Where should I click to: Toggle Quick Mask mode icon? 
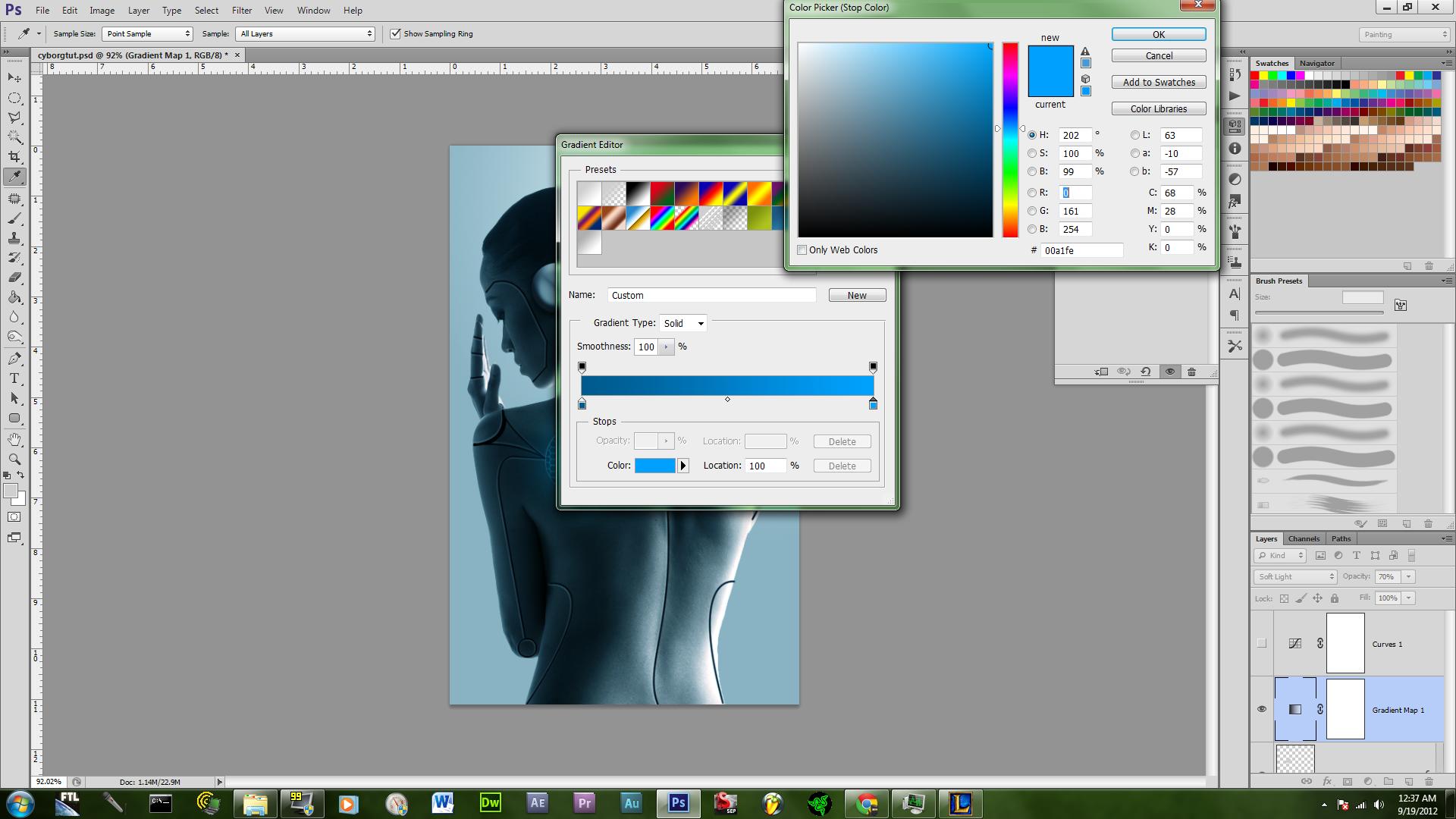point(14,517)
